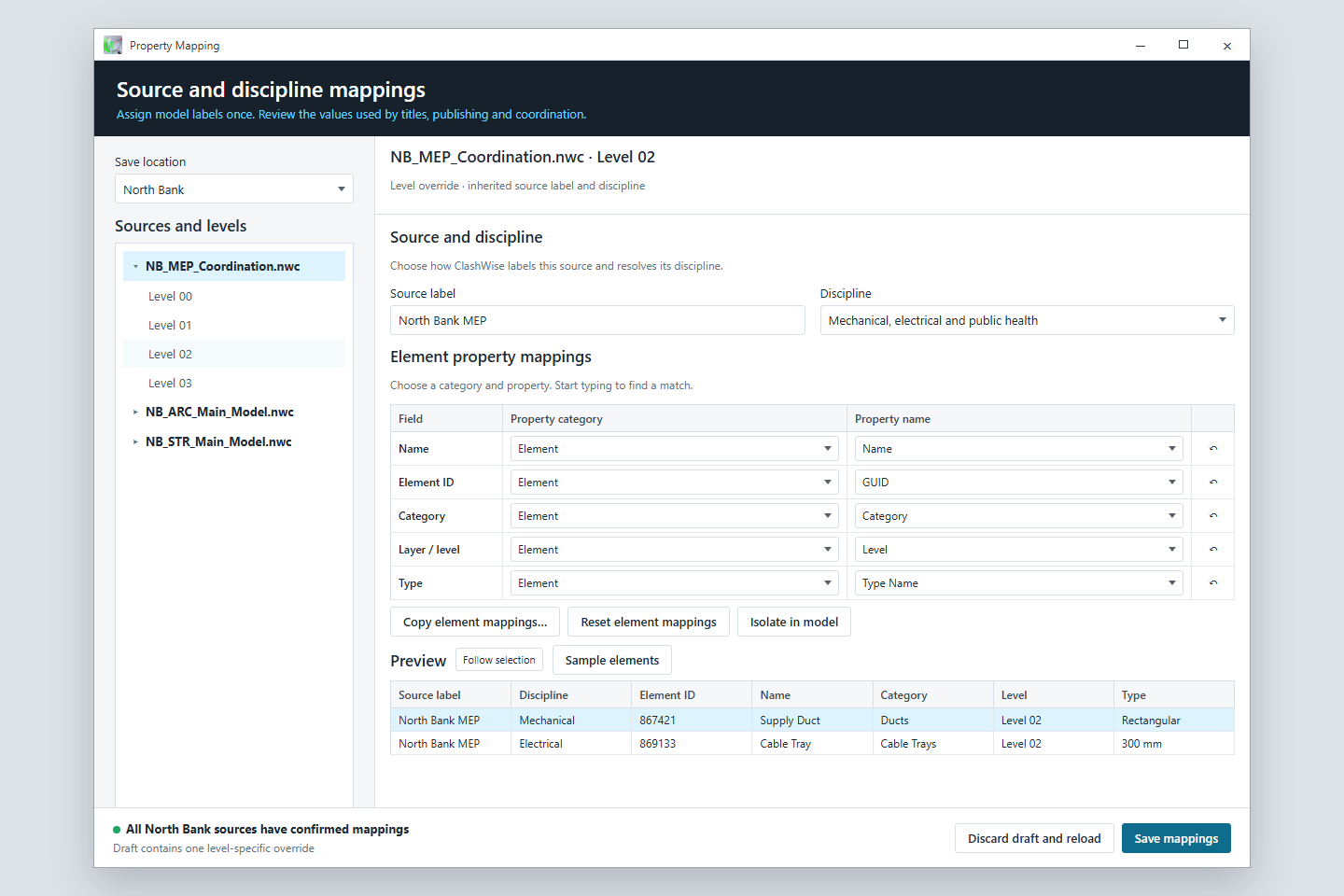The width and height of the screenshot is (1344, 896).
Task: Open Property category dropdown for Name
Action: (x=675, y=449)
